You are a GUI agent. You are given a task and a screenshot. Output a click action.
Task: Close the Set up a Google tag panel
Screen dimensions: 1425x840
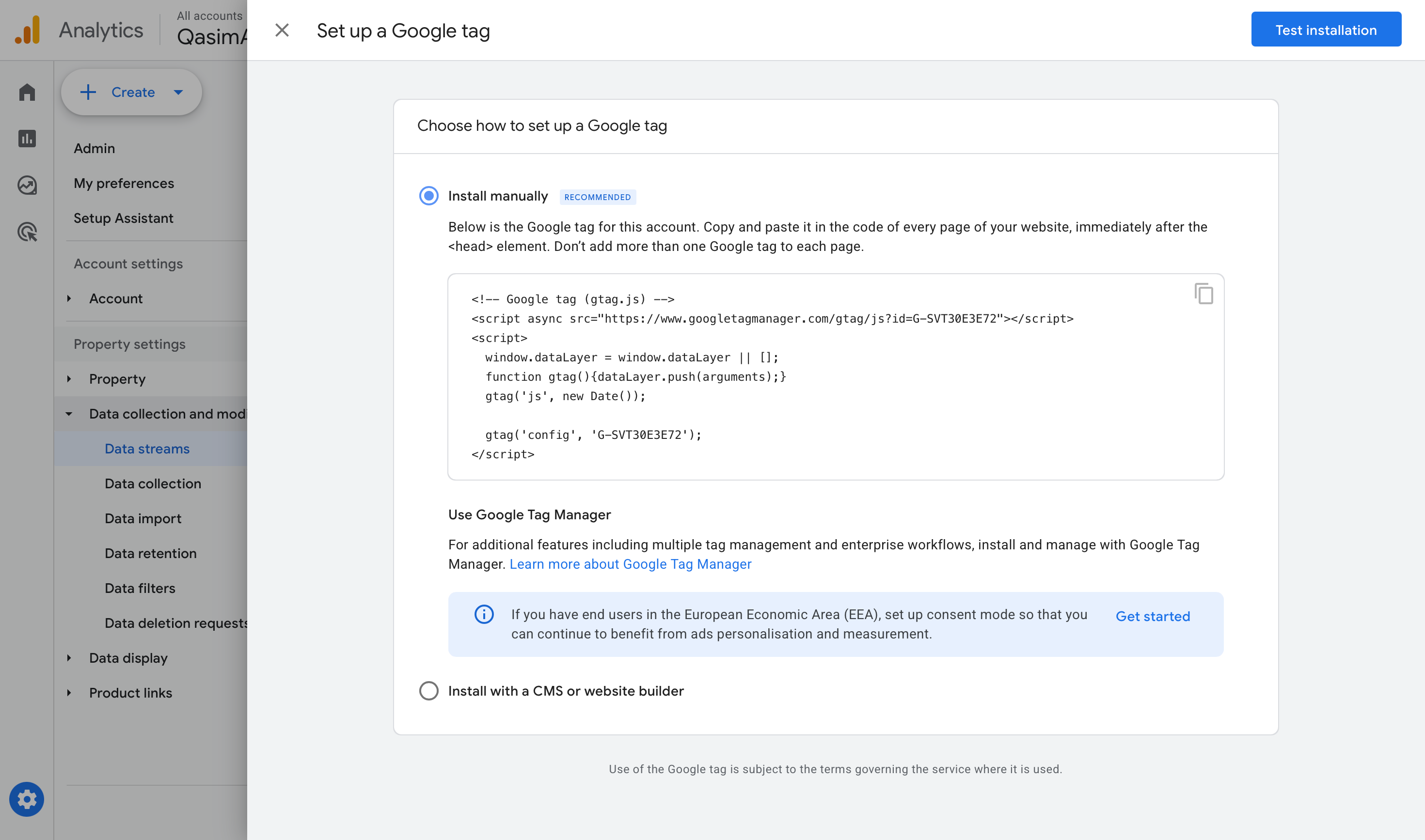tap(282, 30)
